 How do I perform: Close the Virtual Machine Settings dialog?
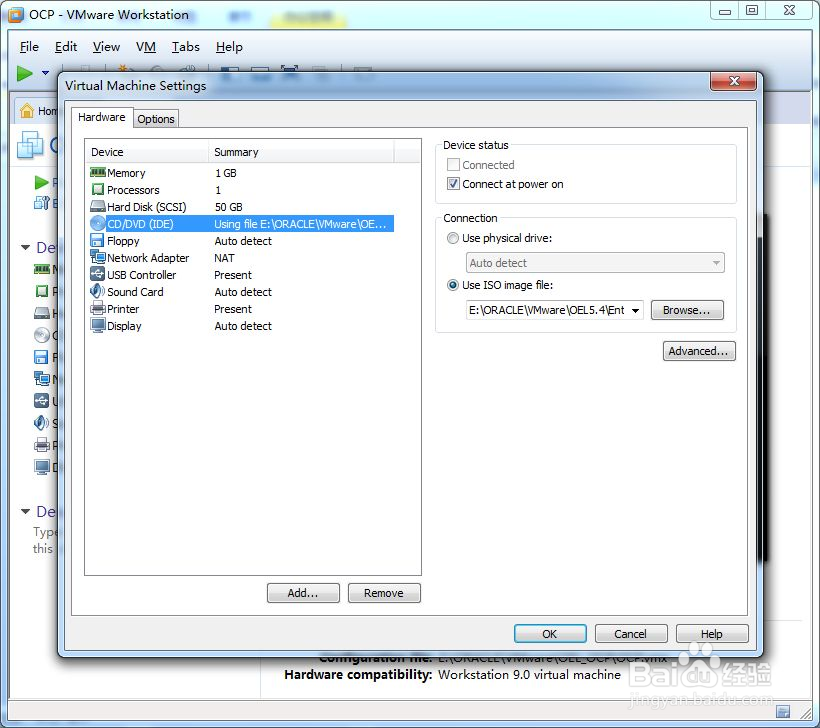pyautogui.click(x=733, y=81)
